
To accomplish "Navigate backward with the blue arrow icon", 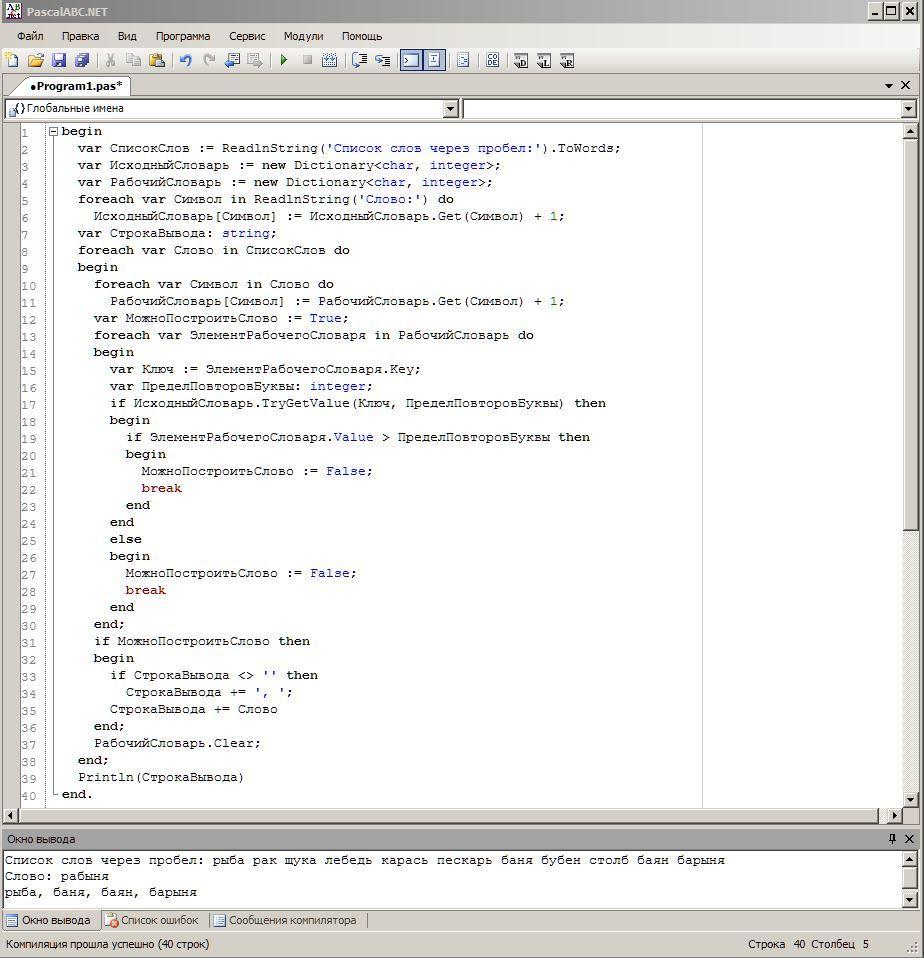I will pos(232,60).
